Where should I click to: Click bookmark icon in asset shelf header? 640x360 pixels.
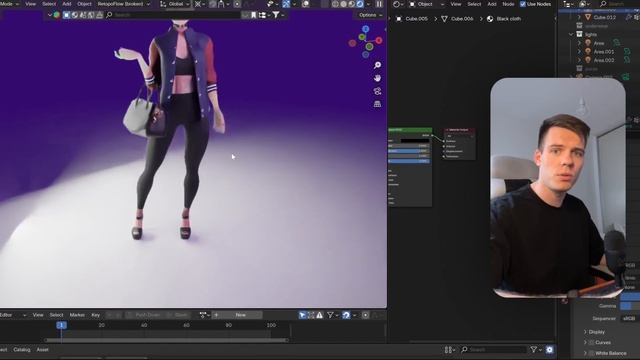coord(253,15)
